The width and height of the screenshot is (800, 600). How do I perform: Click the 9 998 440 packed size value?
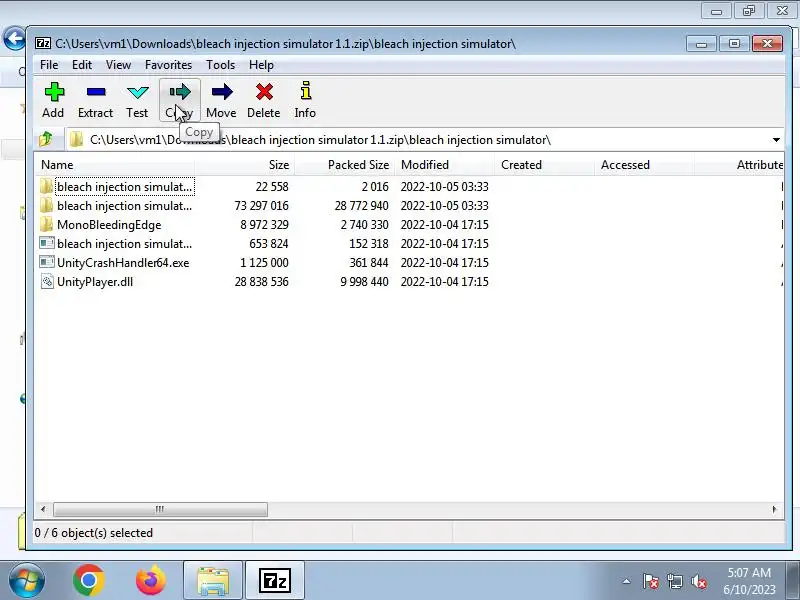(x=364, y=282)
